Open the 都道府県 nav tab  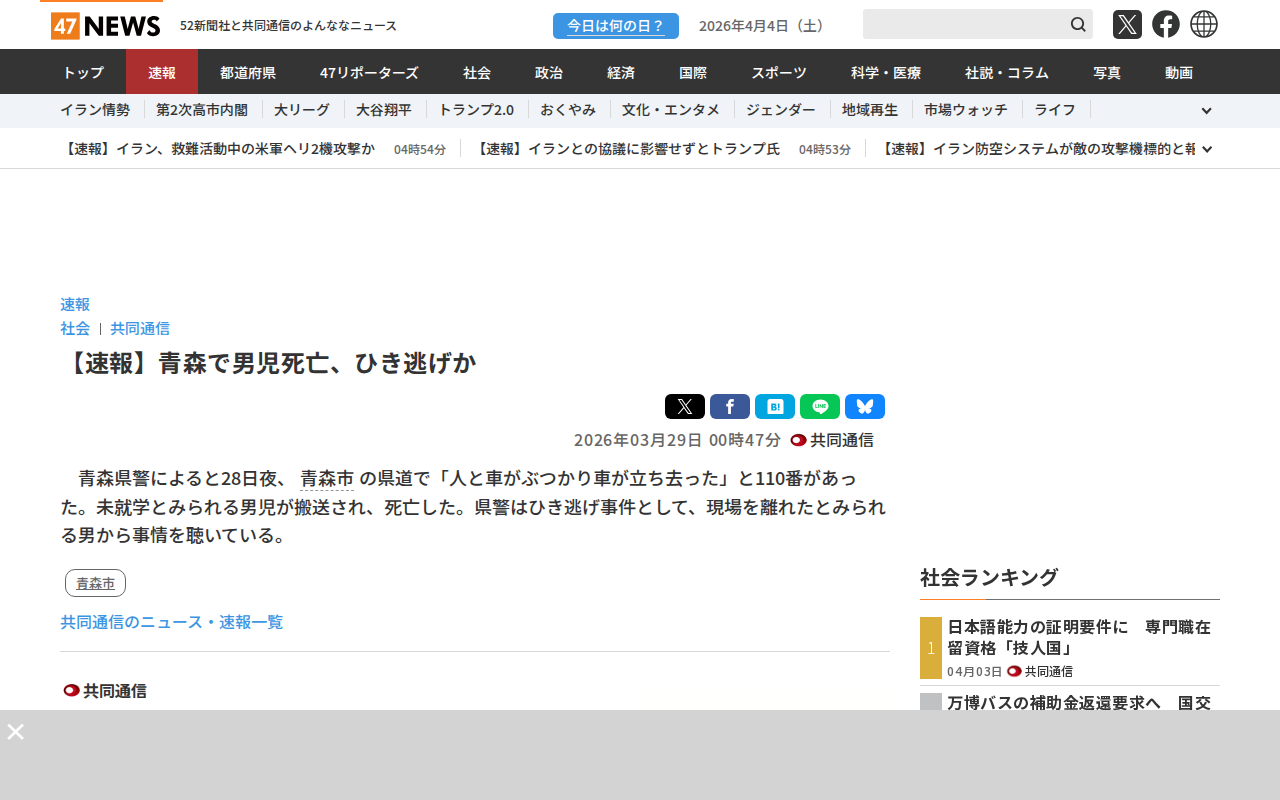click(248, 72)
